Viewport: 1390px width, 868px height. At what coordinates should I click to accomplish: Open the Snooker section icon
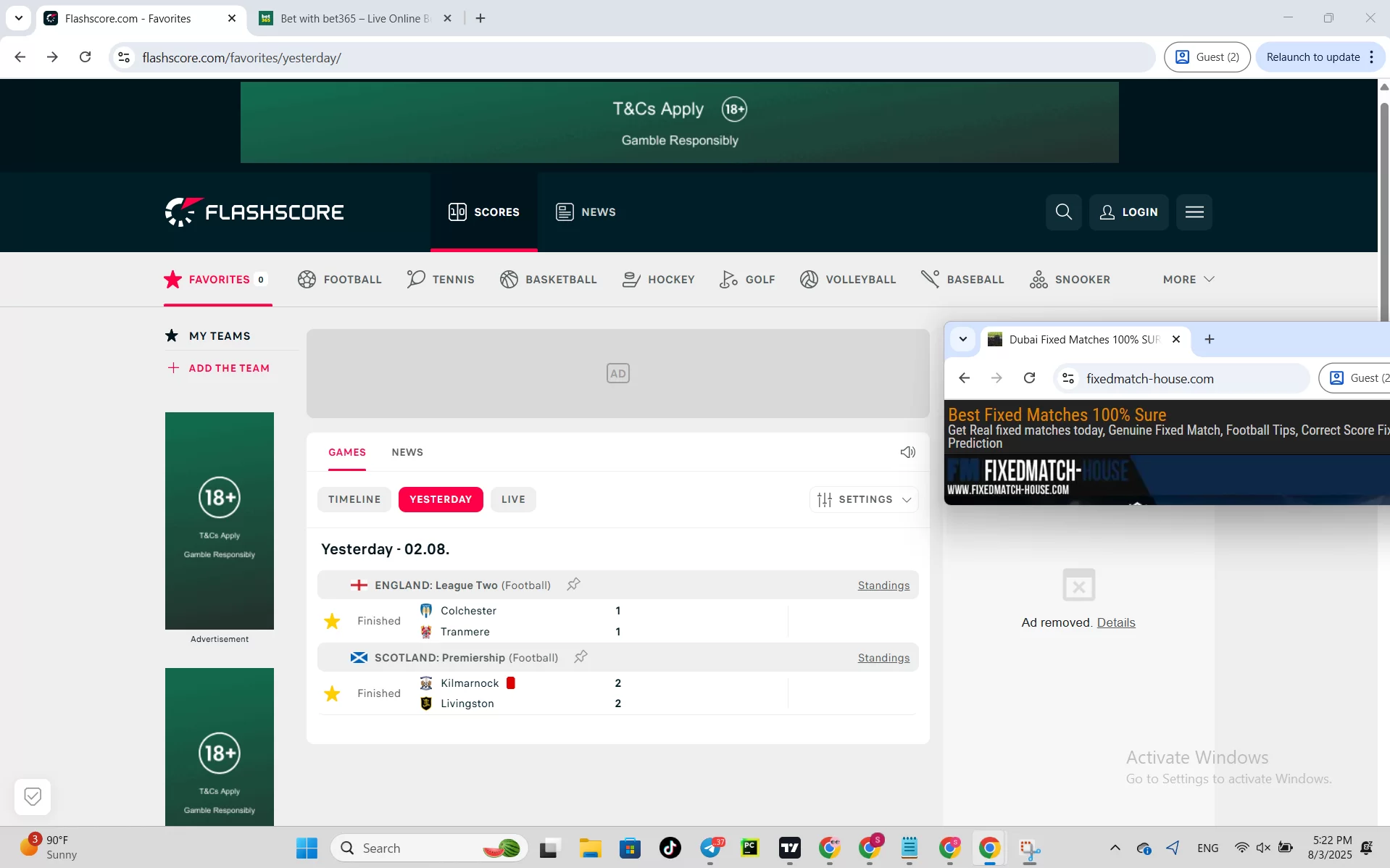point(1039,280)
